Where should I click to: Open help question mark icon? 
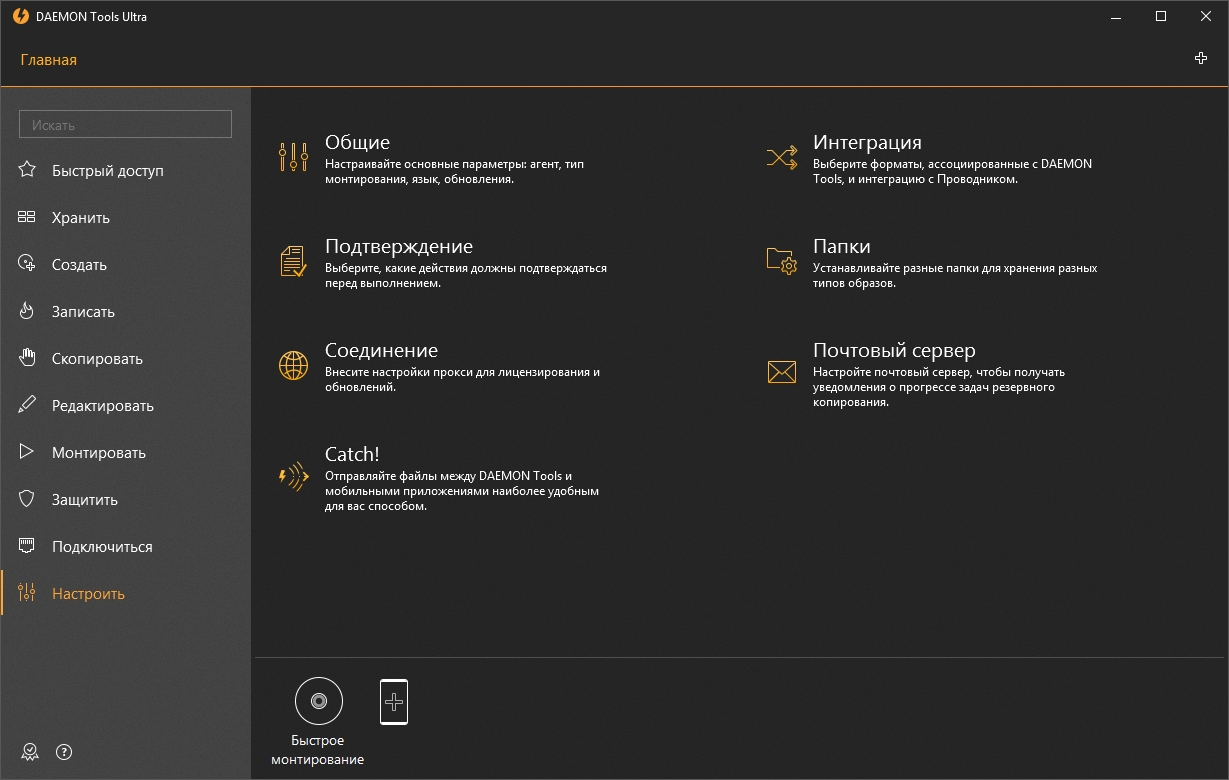tap(64, 752)
